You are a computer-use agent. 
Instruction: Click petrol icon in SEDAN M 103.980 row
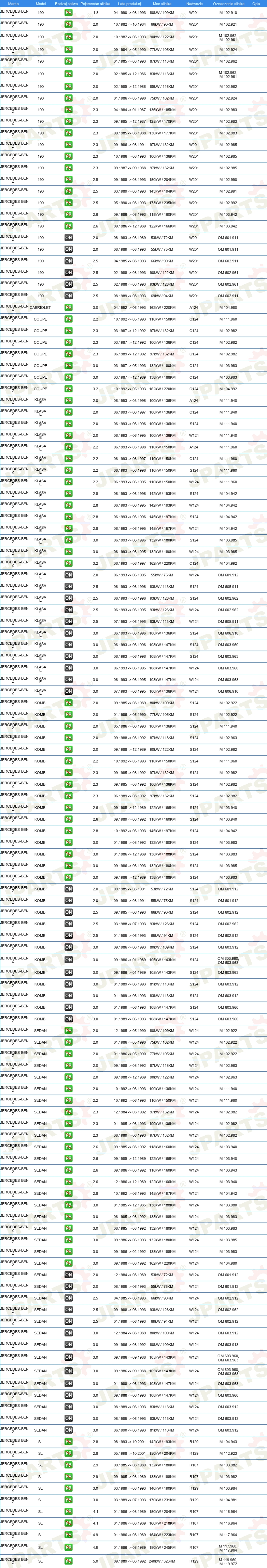(68, 1205)
